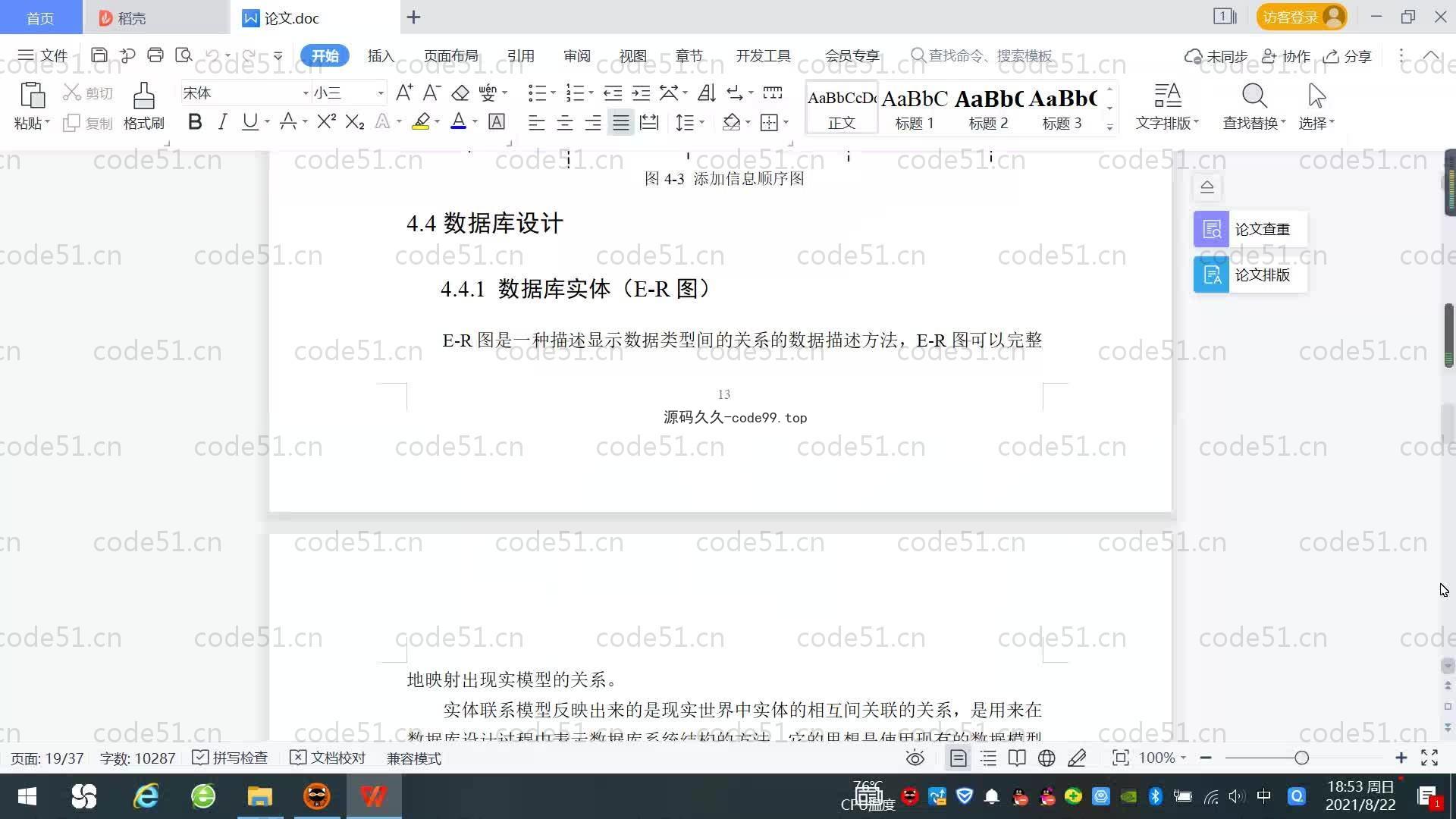The height and width of the screenshot is (819, 1456).
Task: Toggle justify alignment
Action: pos(621,122)
